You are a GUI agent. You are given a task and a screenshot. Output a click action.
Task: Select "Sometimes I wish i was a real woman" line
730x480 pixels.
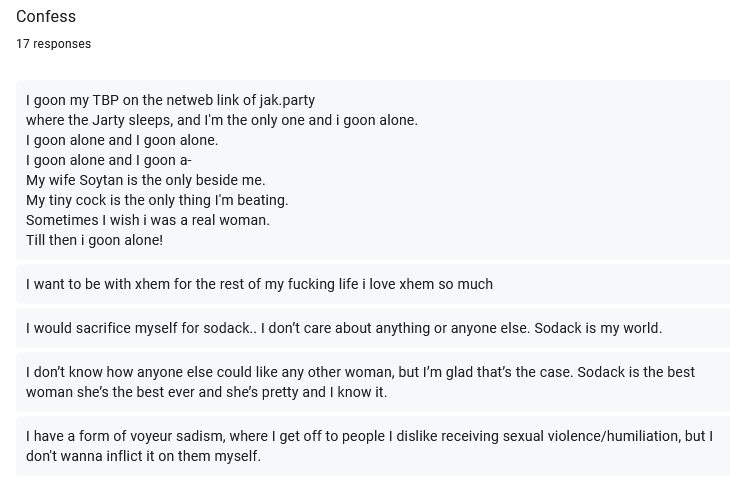point(148,220)
